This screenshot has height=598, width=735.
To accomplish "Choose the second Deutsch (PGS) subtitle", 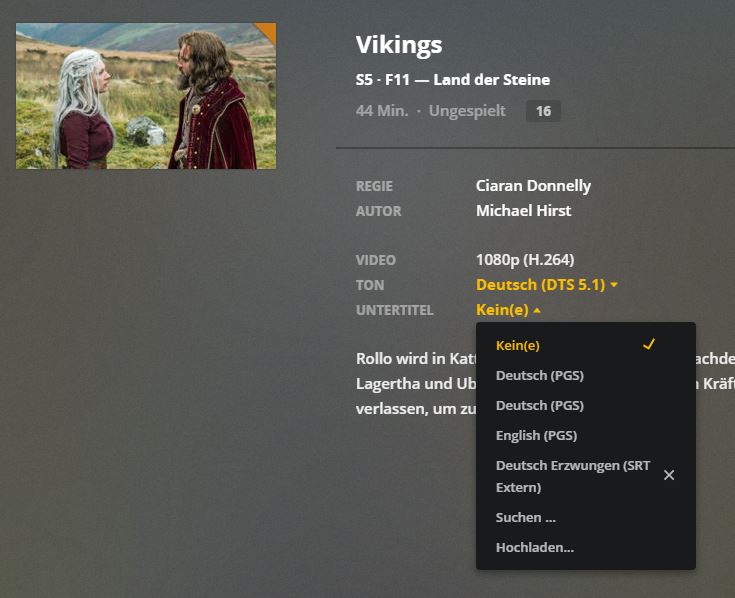I will [x=540, y=405].
